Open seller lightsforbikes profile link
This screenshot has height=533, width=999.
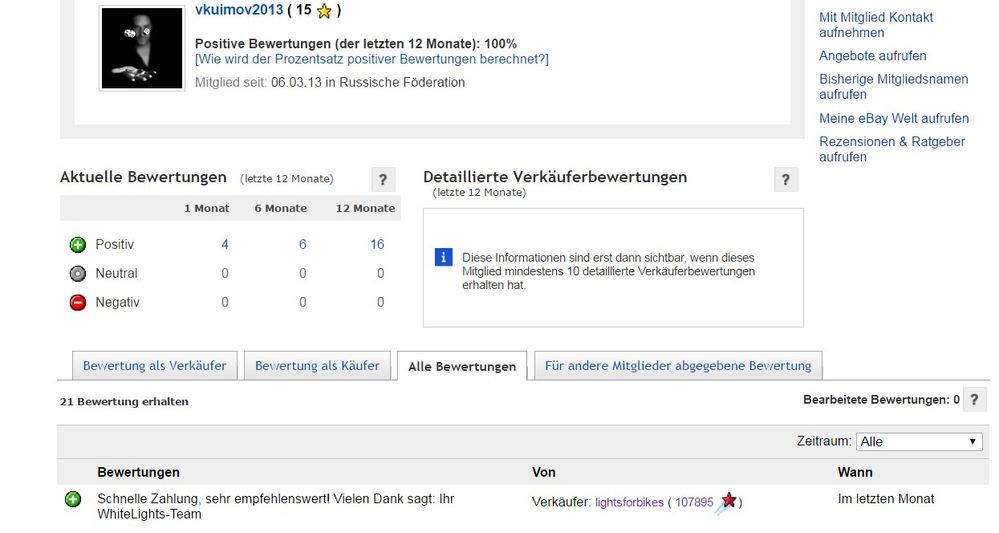[629, 502]
